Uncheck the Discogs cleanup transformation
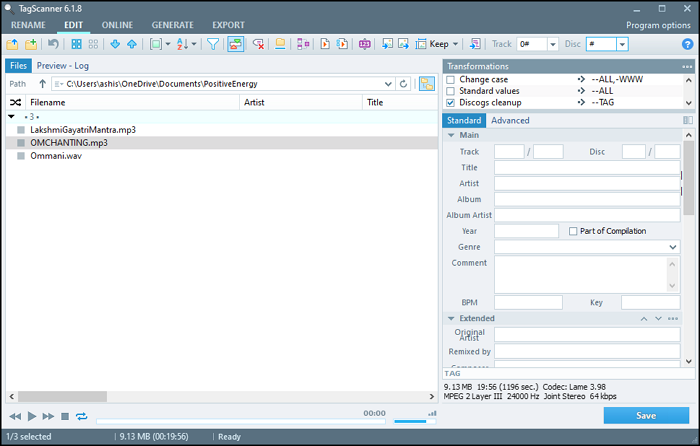 point(450,103)
